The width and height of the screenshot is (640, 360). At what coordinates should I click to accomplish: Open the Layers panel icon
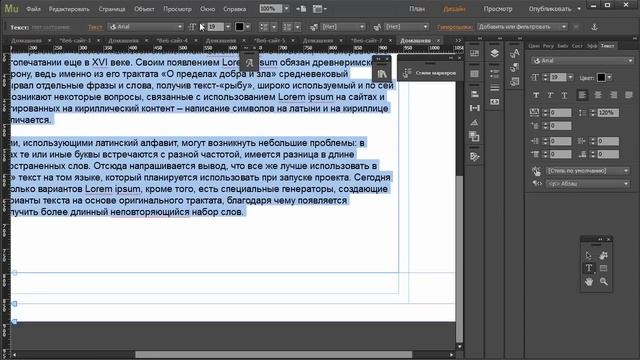click(494, 53)
